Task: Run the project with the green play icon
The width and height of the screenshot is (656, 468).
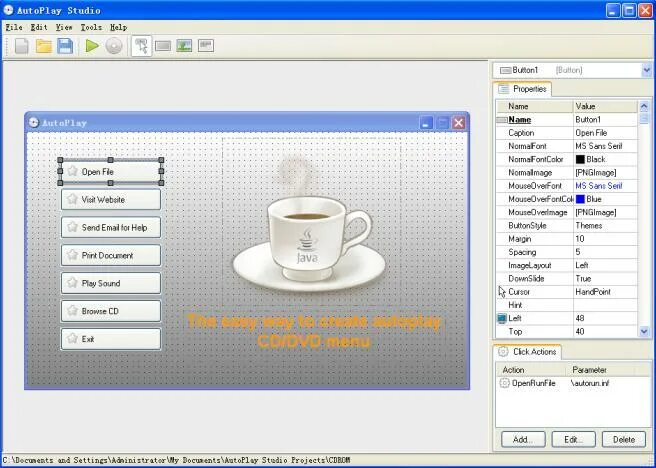Action: [x=92, y=46]
